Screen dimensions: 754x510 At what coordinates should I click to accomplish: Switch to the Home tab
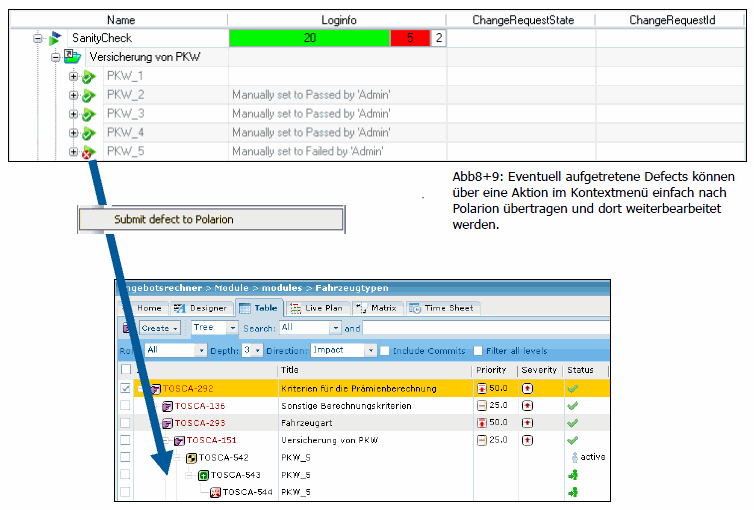(149, 308)
